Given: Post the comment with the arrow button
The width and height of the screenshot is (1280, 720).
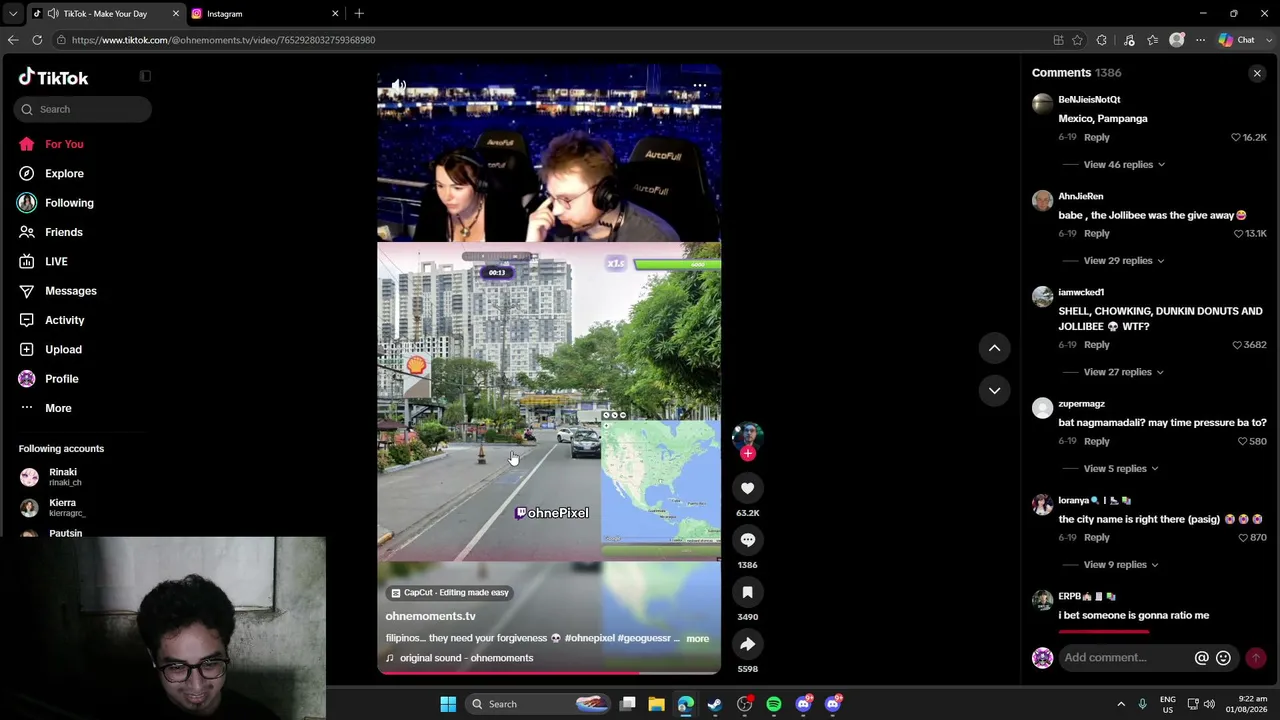Looking at the screenshot, I should pos(1256,658).
